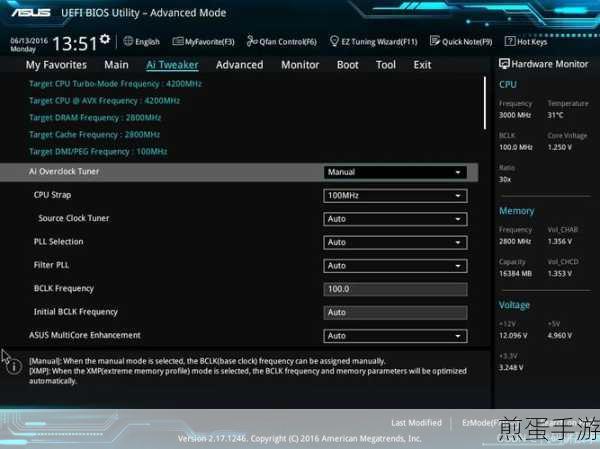
Task: Click the Memory heading in Hardware Monitor
Action: [x=517, y=211]
